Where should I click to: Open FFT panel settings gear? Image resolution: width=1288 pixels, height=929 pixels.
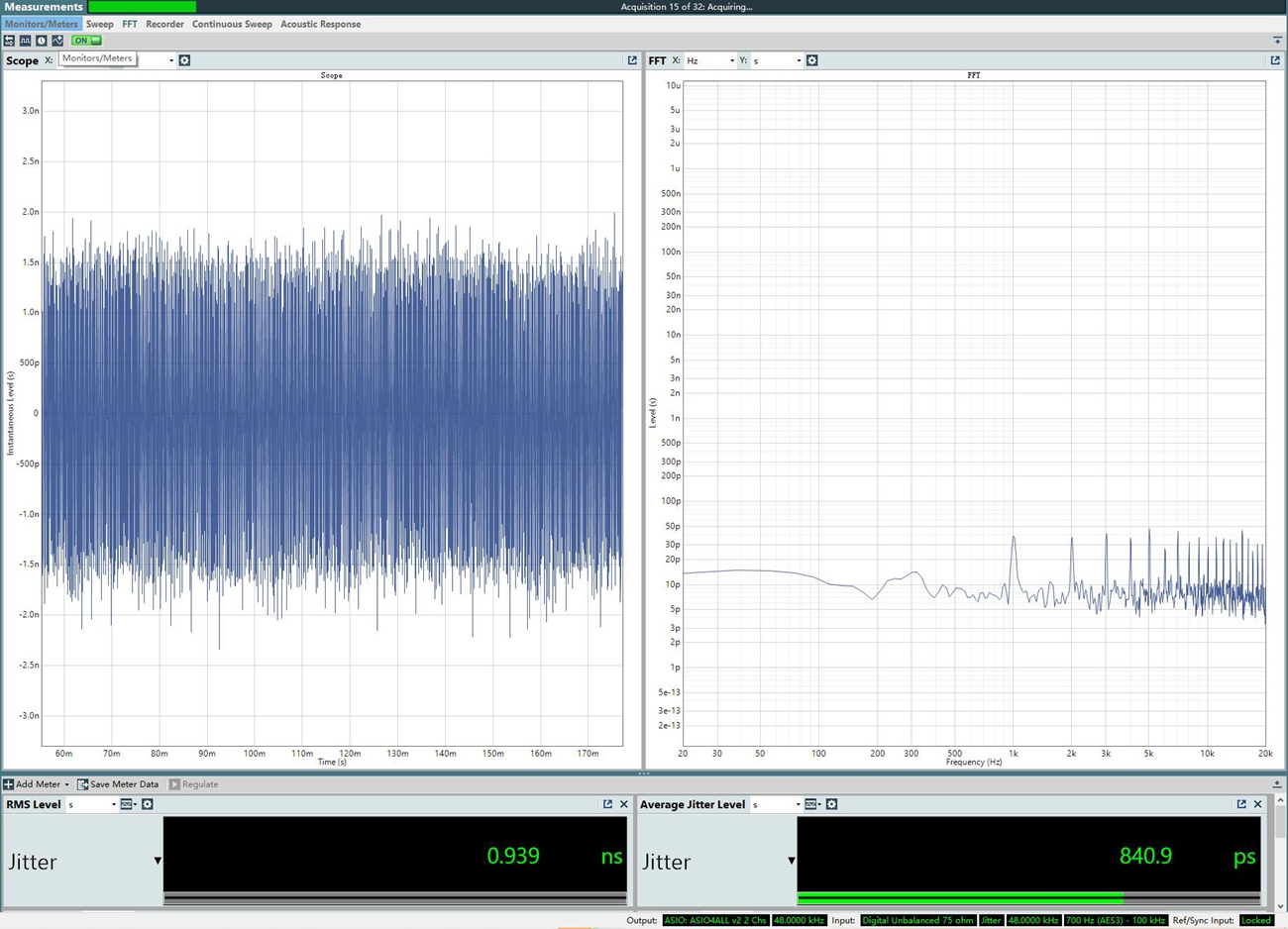[x=811, y=60]
